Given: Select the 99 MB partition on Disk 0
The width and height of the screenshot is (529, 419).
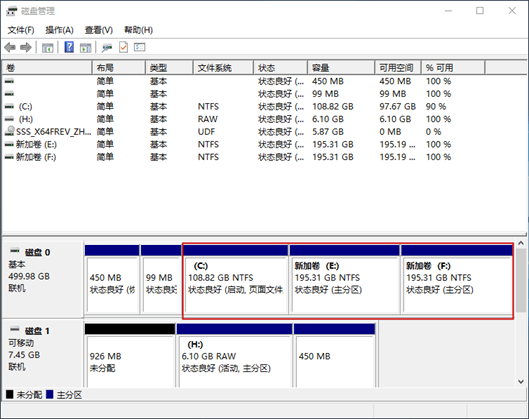Looking at the screenshot, I should [161, 280].
